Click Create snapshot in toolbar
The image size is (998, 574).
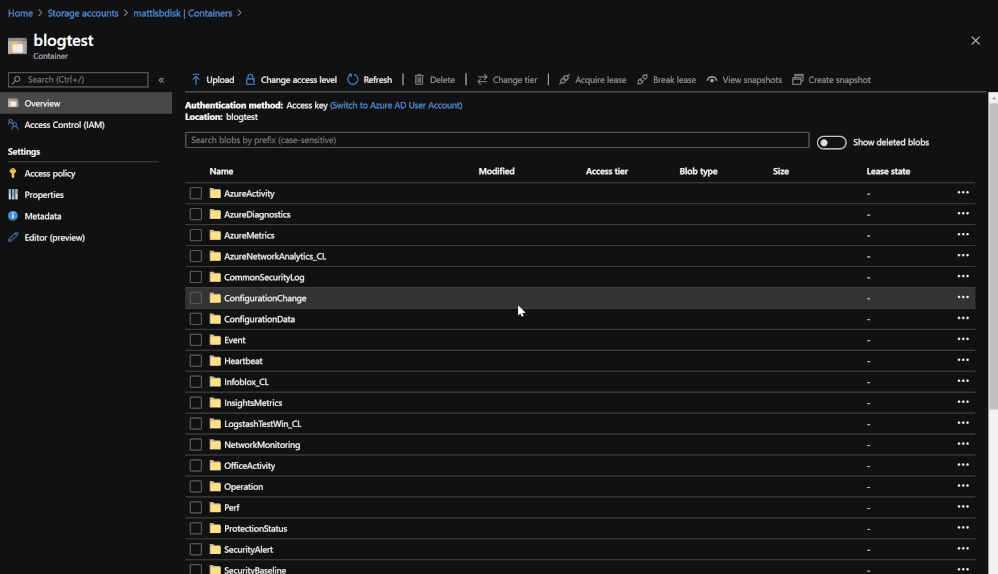point(831,80)
